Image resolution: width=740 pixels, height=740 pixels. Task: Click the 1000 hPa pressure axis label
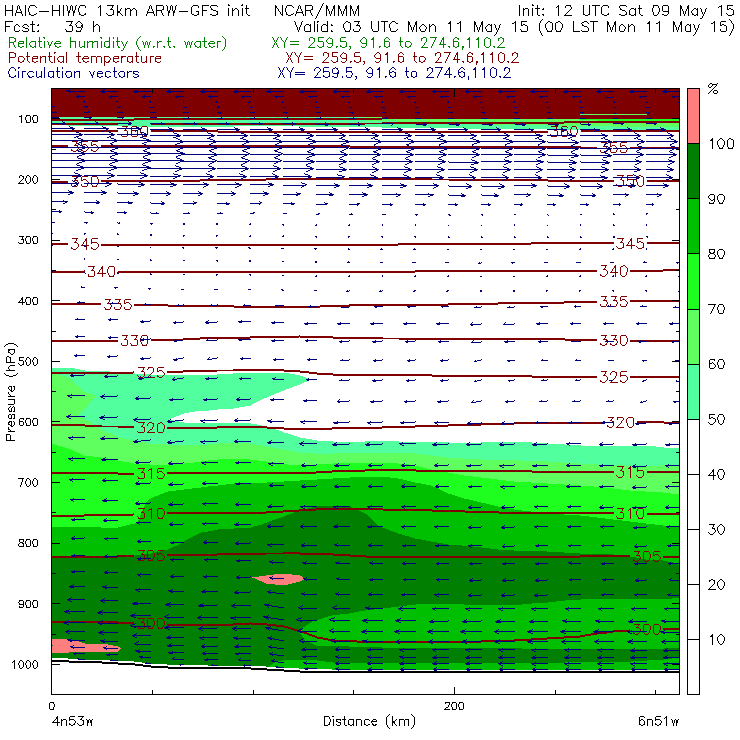click(25, 664)
